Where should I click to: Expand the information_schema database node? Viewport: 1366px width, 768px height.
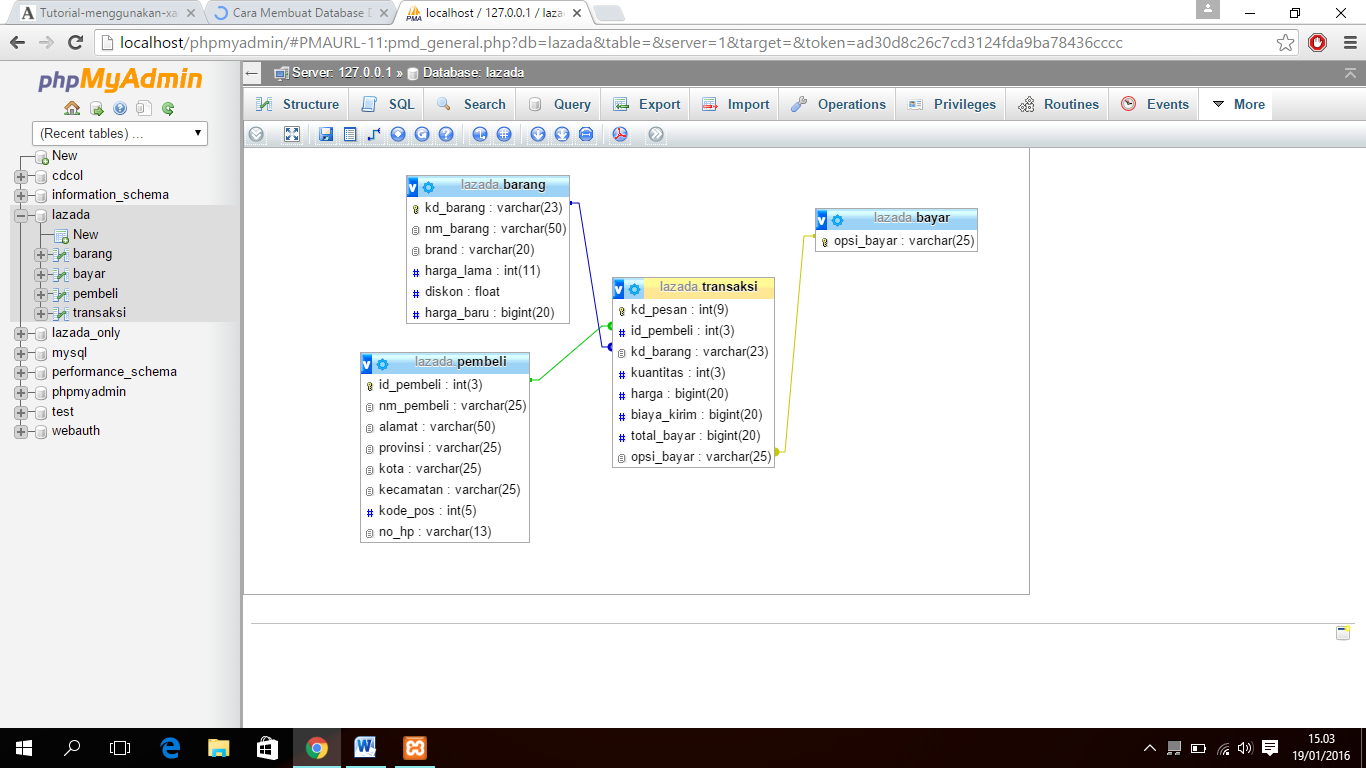pyautogui.click(x=21, y=195)
